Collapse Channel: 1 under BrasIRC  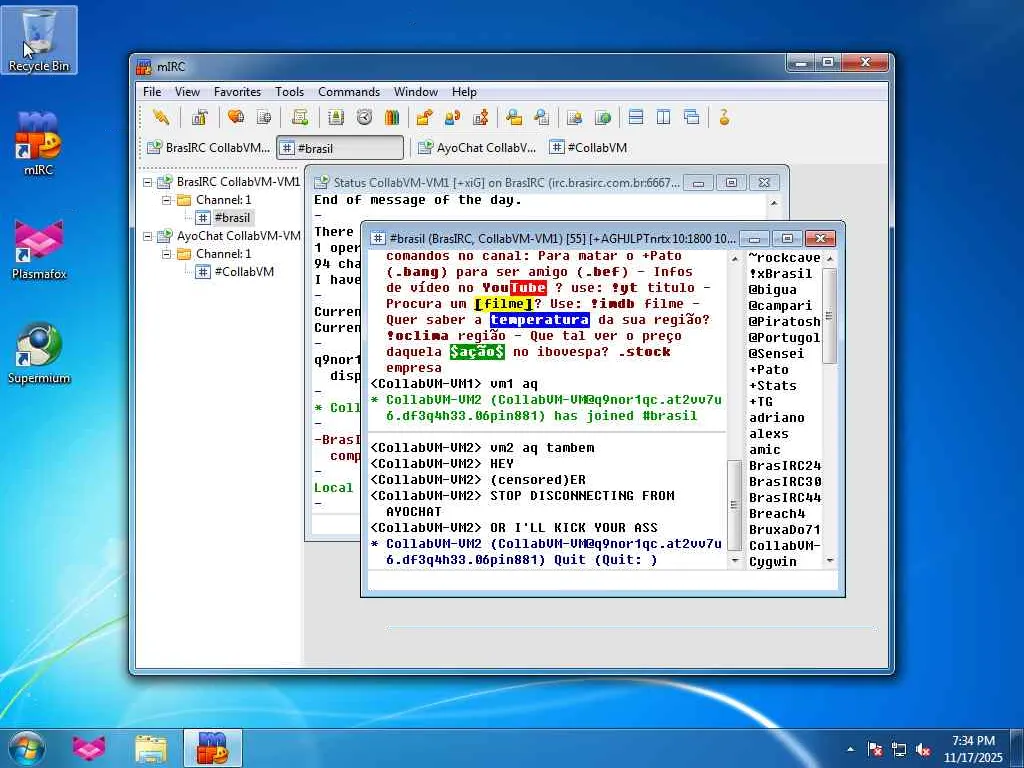tap(167, 200)
